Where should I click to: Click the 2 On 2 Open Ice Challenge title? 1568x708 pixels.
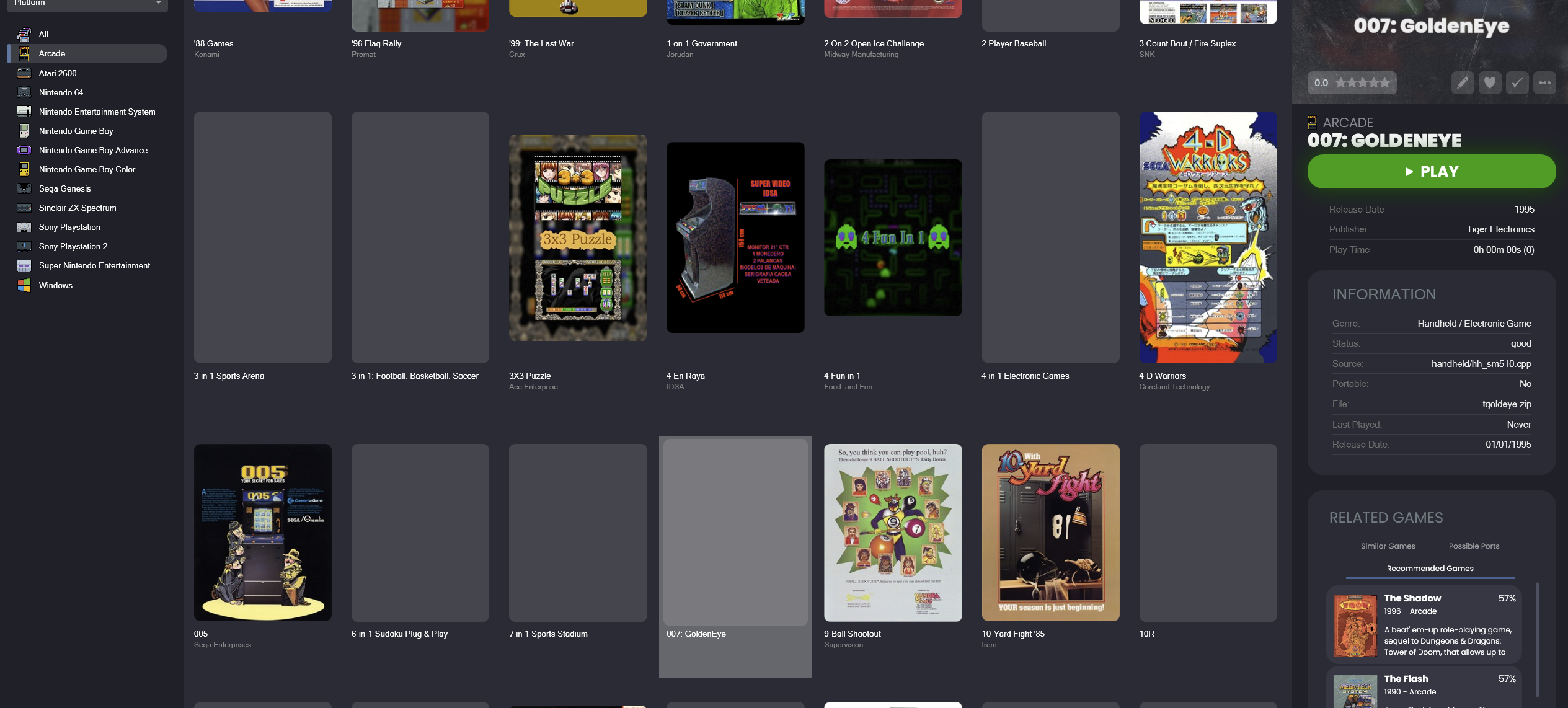(x=874, y=43)
